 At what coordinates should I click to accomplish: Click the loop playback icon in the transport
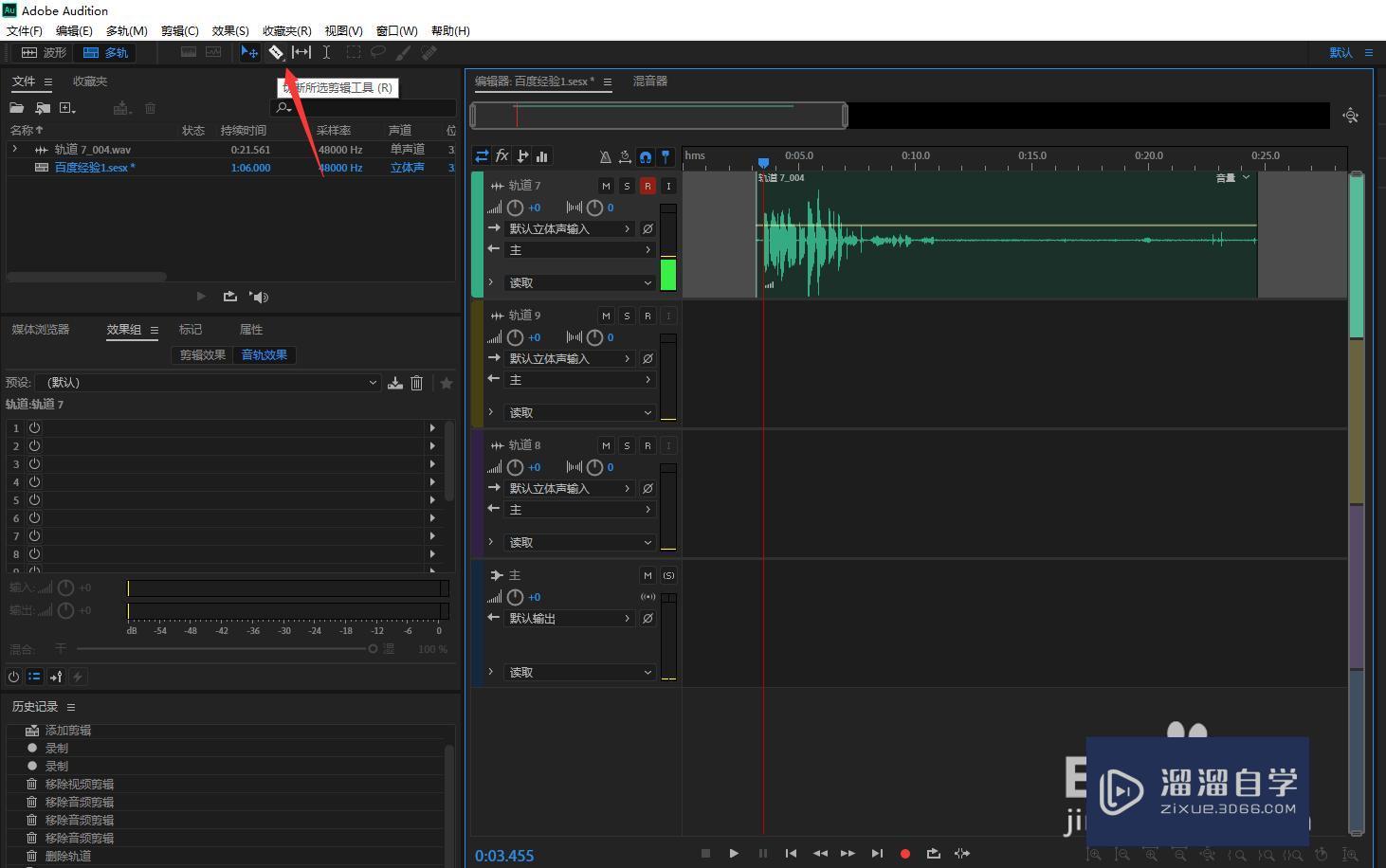click(933, 853)
